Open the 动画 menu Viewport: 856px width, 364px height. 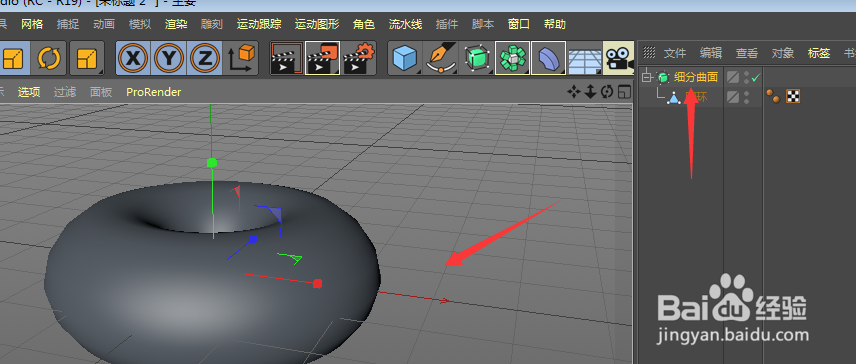click(104, 25)
